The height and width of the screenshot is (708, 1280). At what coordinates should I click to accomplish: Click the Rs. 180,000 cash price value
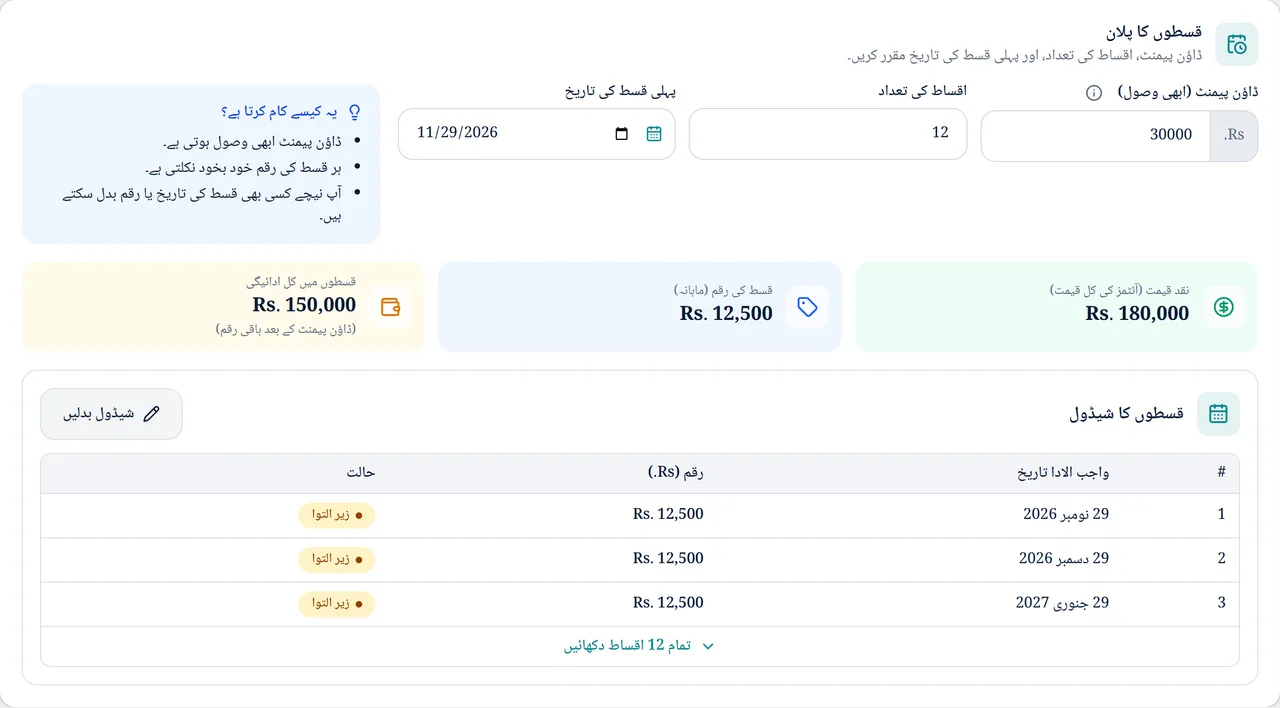(x=1137, y=314)
